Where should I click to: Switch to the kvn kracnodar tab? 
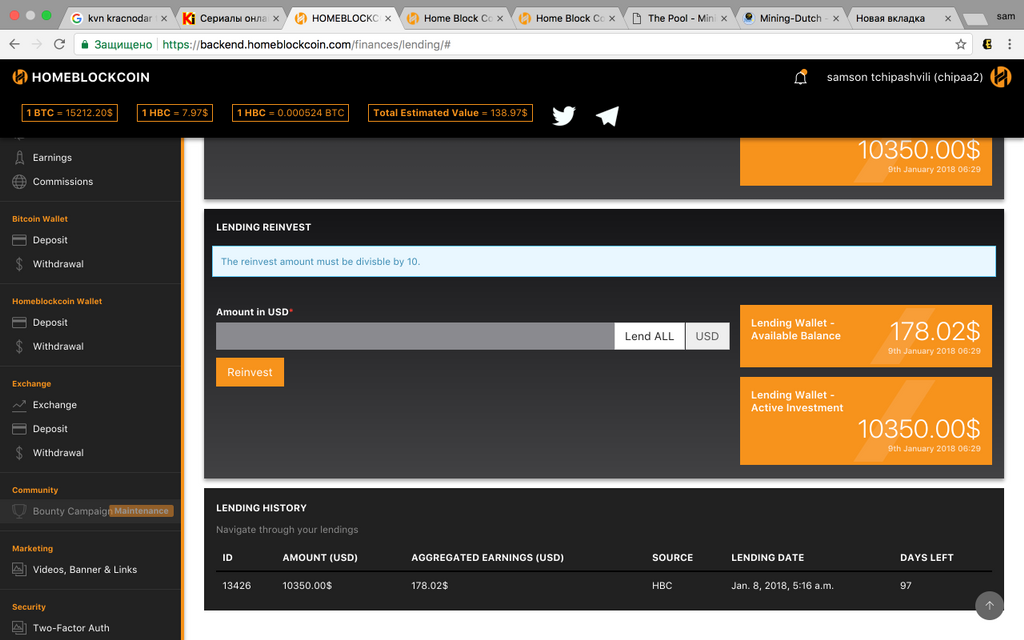coord(118,18)
